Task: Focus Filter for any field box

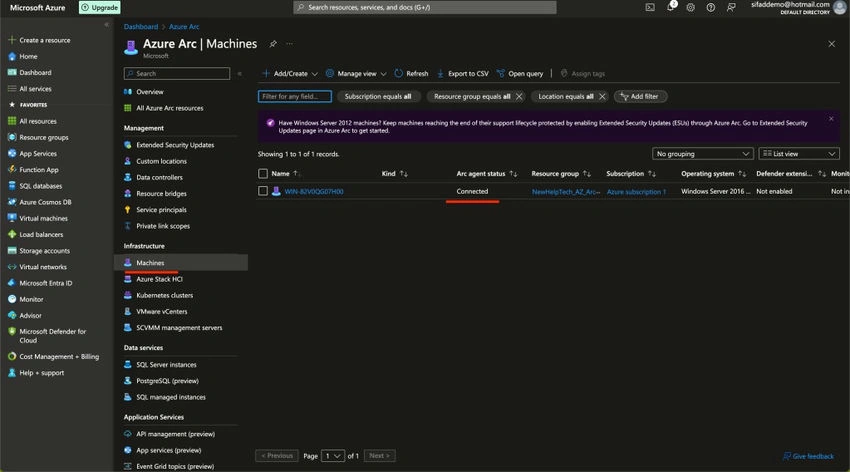Action: 294,96
